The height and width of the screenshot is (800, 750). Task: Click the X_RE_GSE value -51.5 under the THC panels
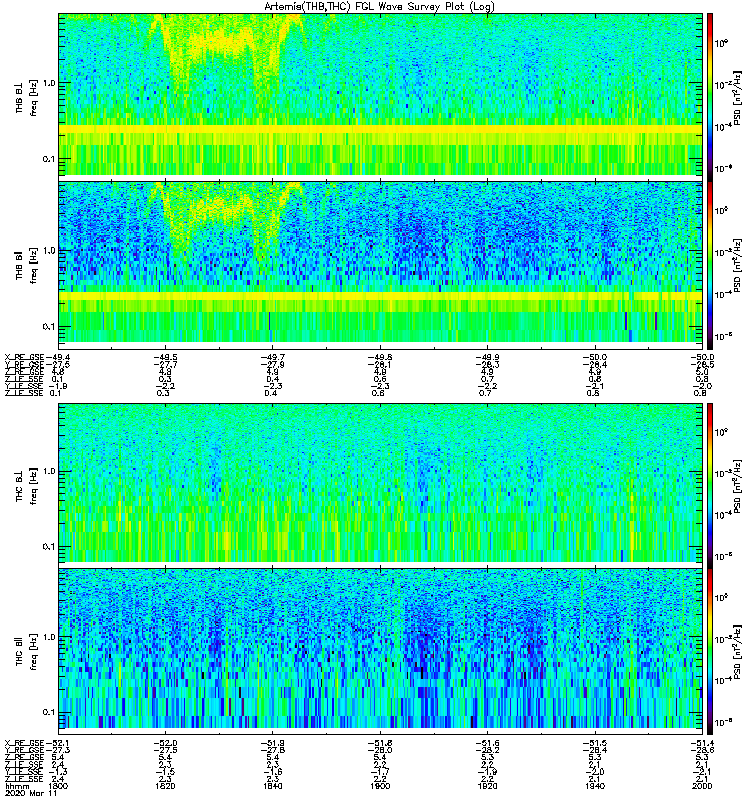(x=594, y=743)
